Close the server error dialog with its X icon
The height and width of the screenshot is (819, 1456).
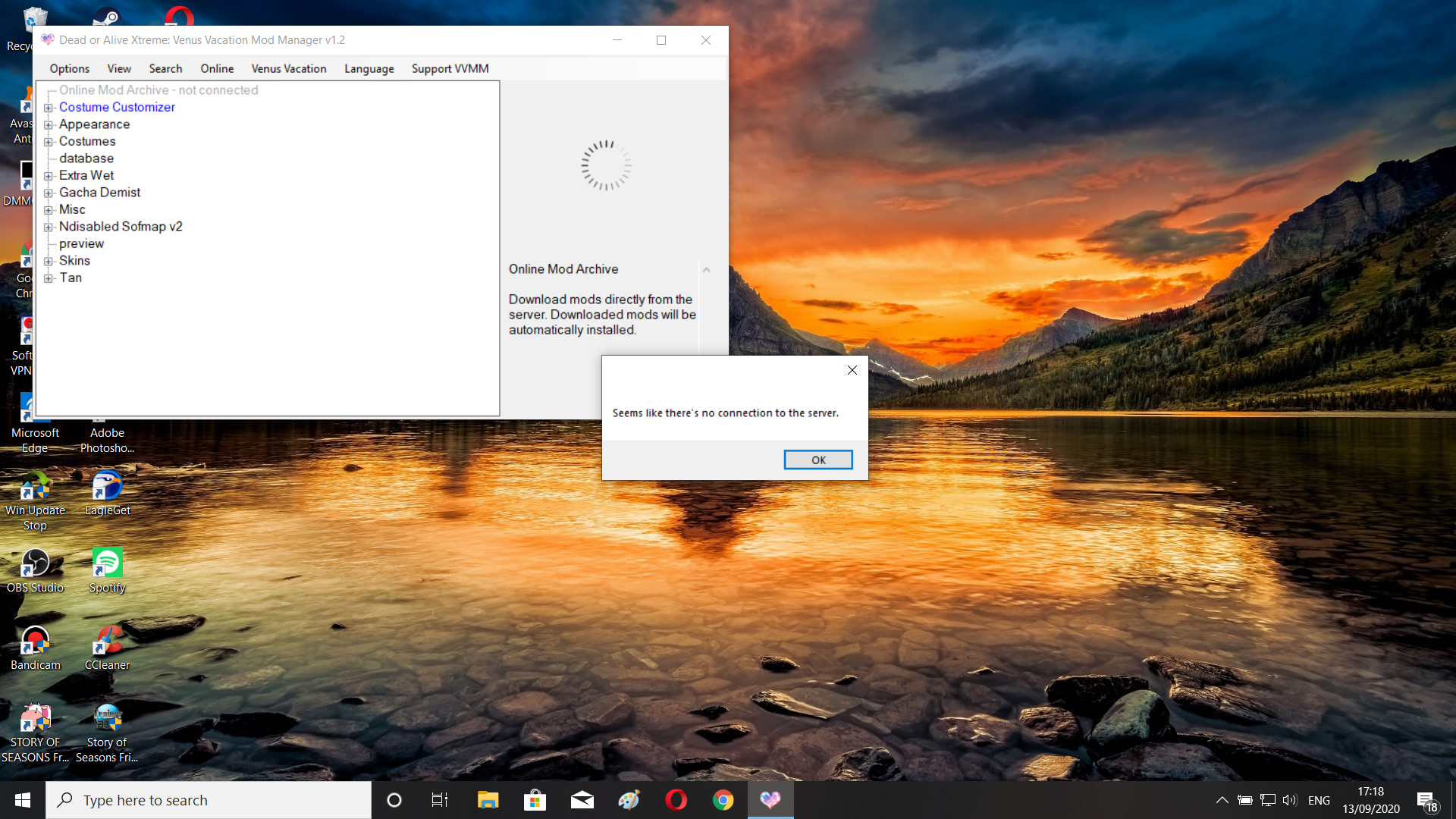(x=852, y=370)
